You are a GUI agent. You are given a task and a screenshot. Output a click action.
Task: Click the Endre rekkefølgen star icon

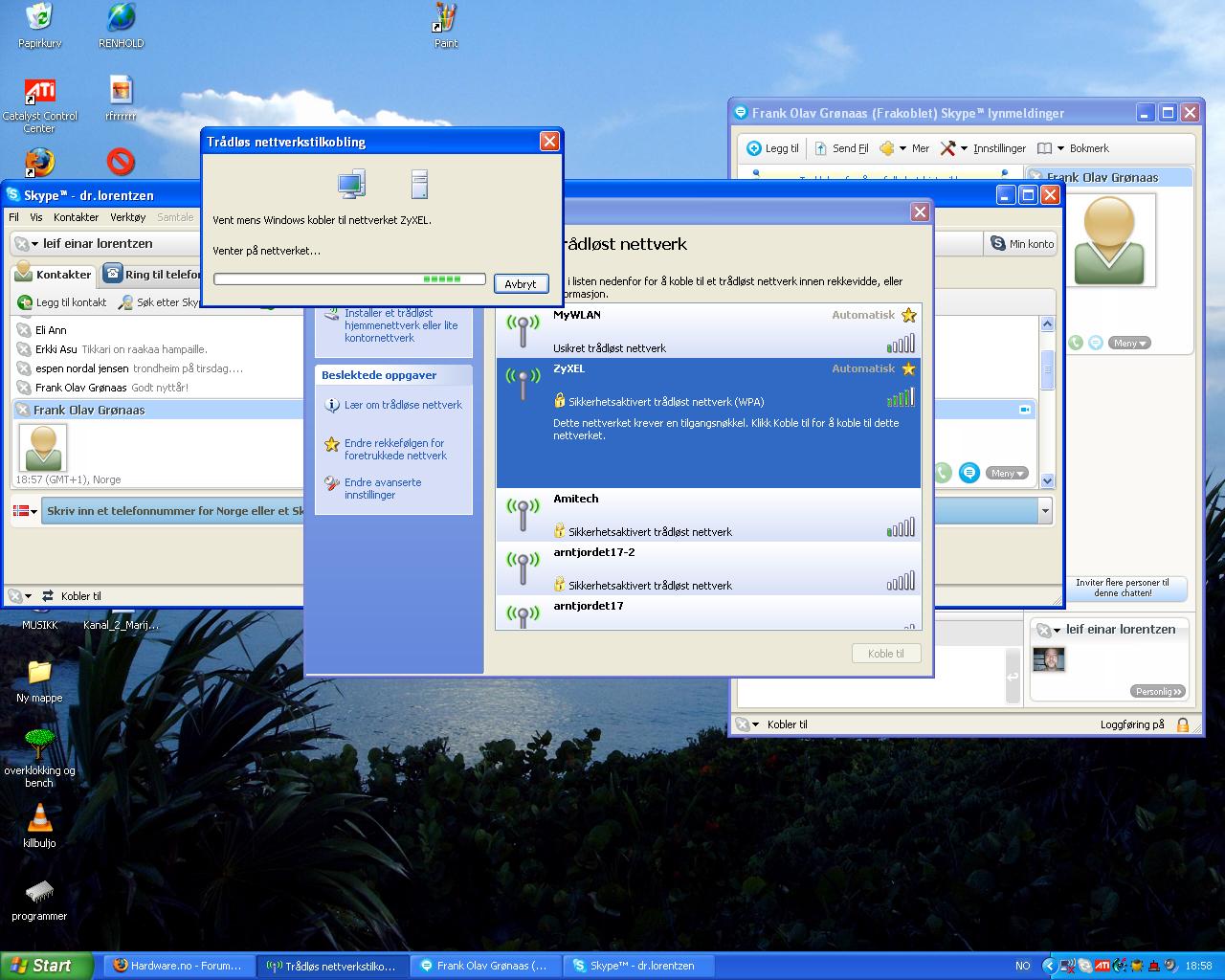pyautogui.click(x=332, y=444)
